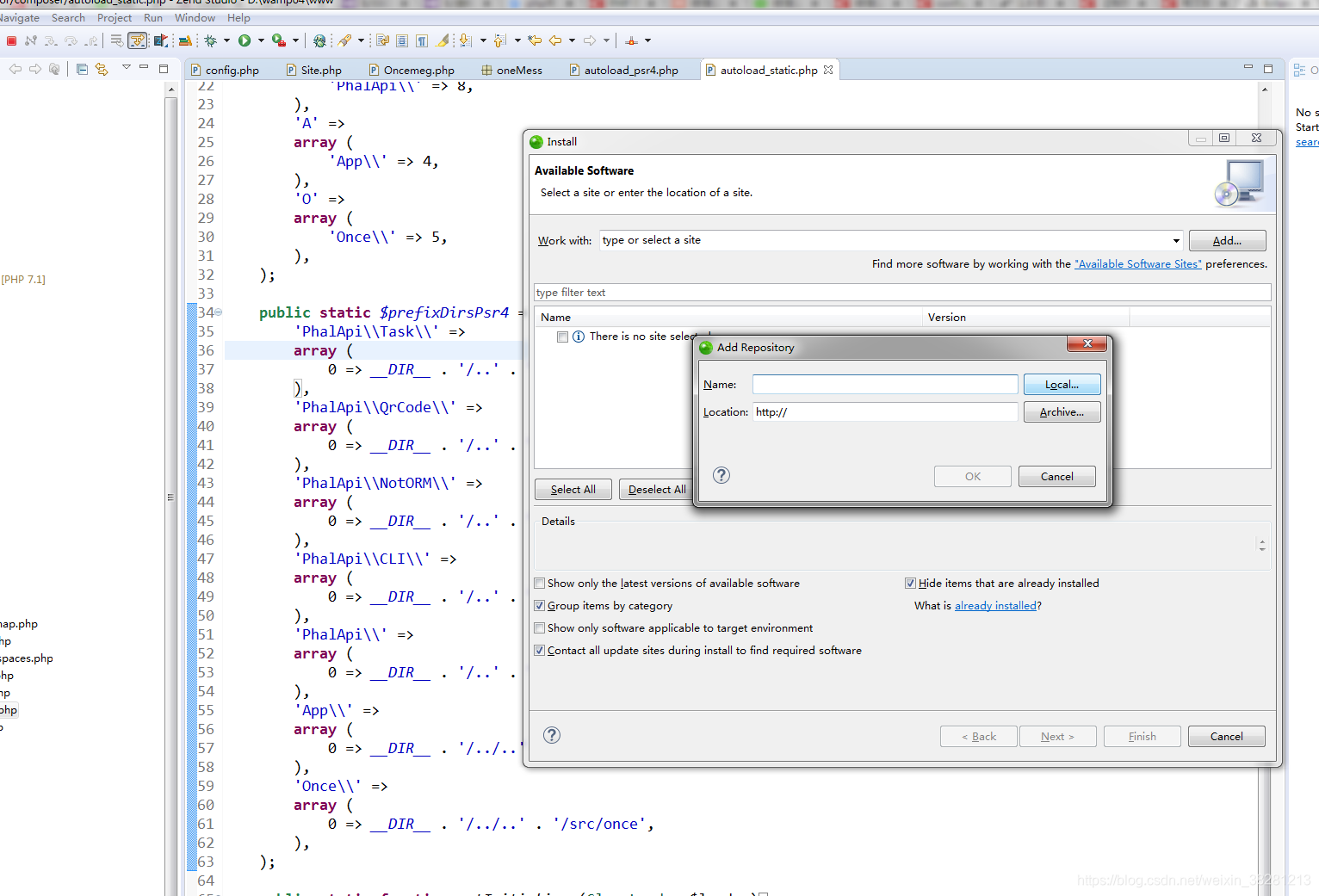Image resolution: width=1319 pixels, height=896 pixels.
Task: Open the Project menu
Action: coord(115,18)
